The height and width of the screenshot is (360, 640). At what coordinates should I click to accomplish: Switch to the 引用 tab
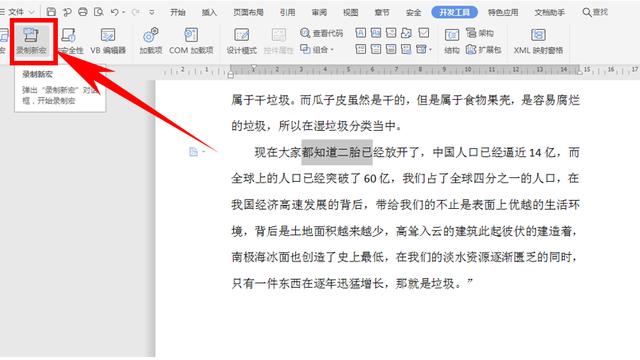(287, 12)
